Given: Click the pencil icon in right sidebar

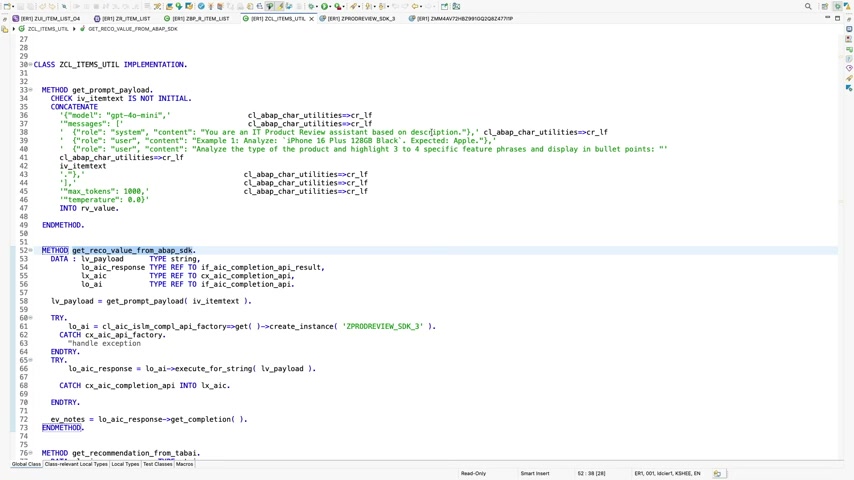Looking at the screenshot, I should click(849, 78).
